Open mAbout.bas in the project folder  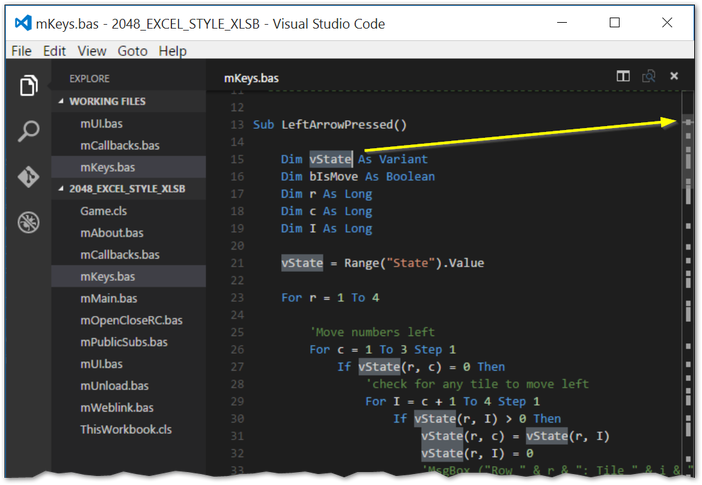coord(128,233)
